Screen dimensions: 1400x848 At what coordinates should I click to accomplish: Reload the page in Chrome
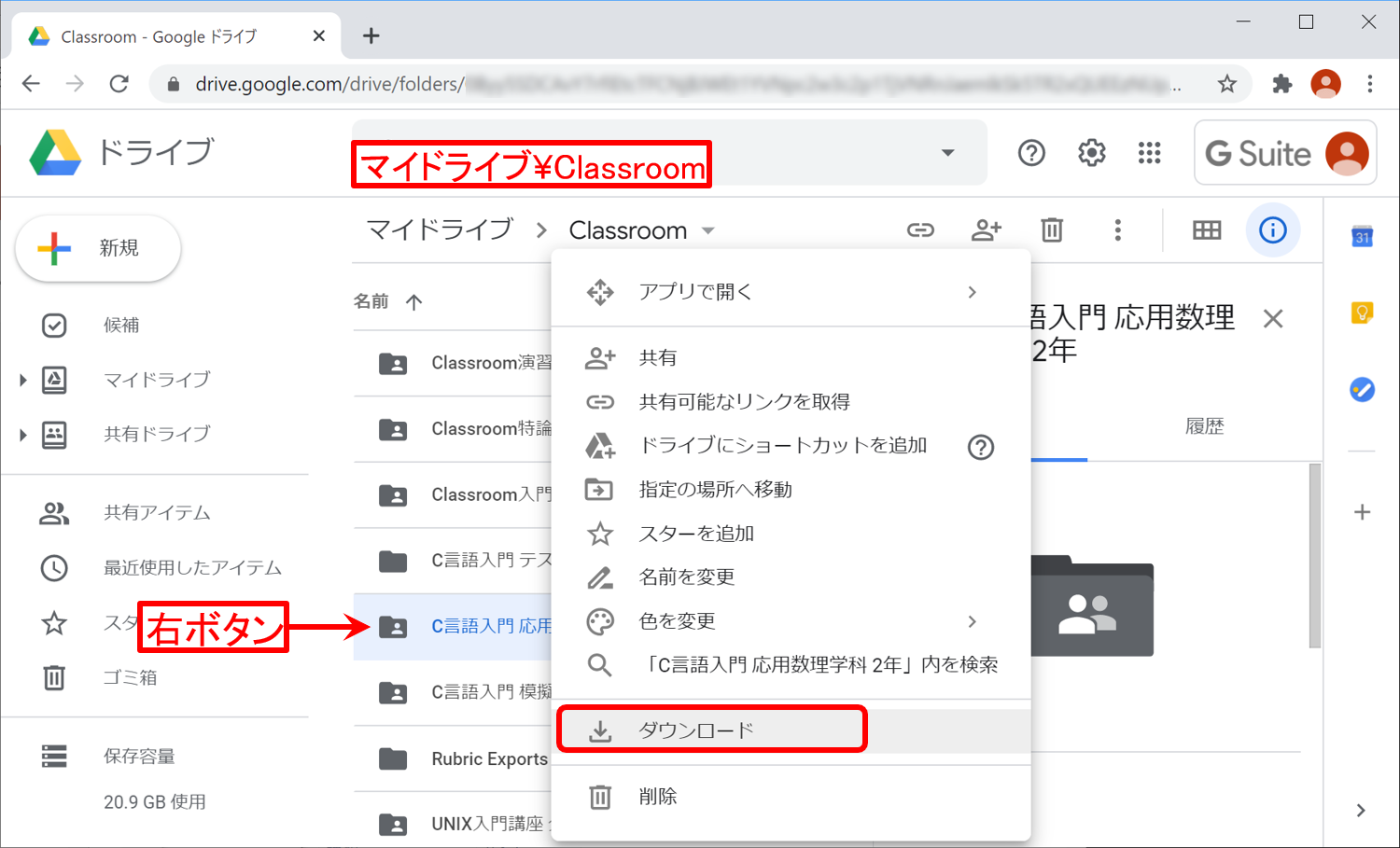(x=119, y=84)
